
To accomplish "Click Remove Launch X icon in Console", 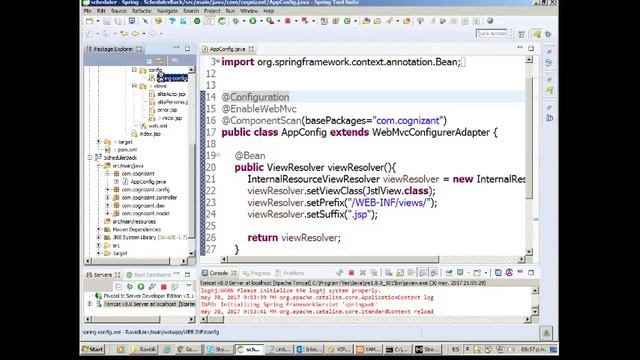I will [x=362, y=273].
